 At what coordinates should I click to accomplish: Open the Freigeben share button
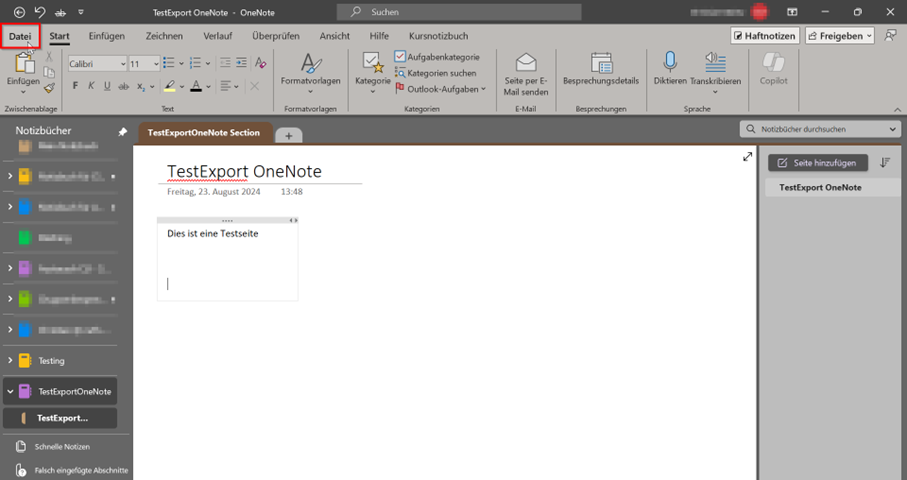coord(840,36)
